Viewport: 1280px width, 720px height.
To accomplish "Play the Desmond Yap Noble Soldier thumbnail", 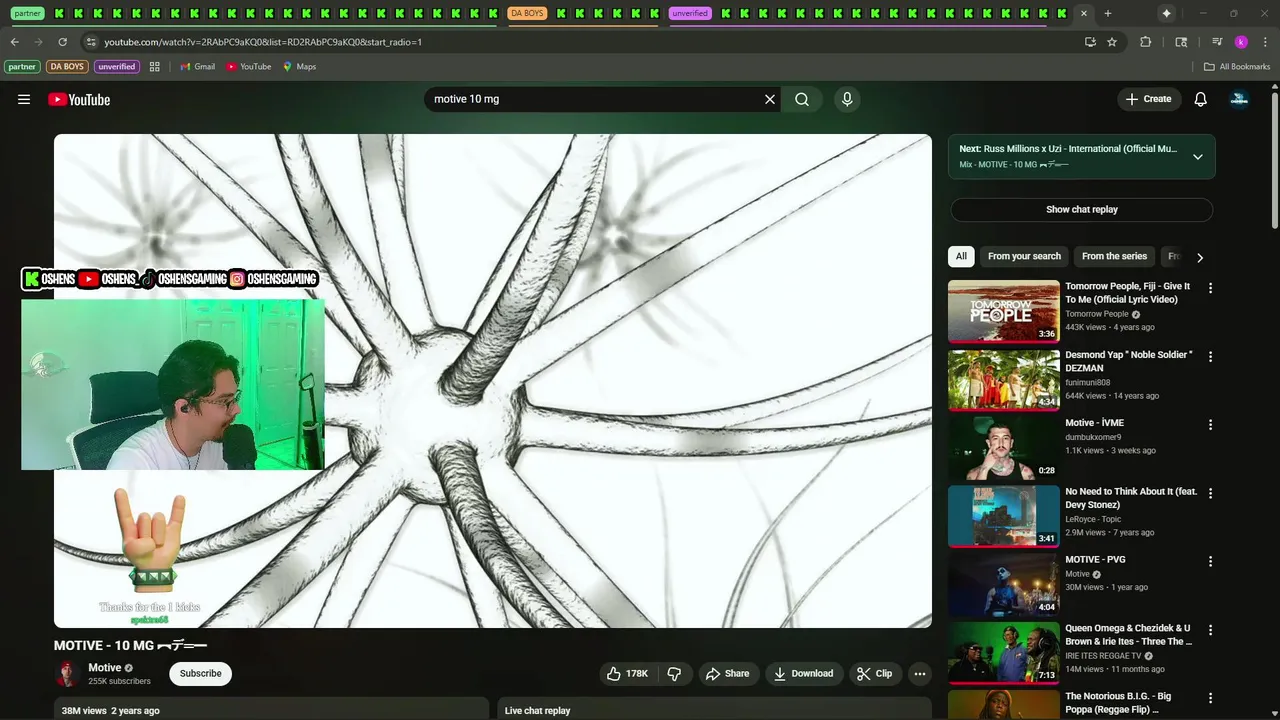I will coord(1004,379).
